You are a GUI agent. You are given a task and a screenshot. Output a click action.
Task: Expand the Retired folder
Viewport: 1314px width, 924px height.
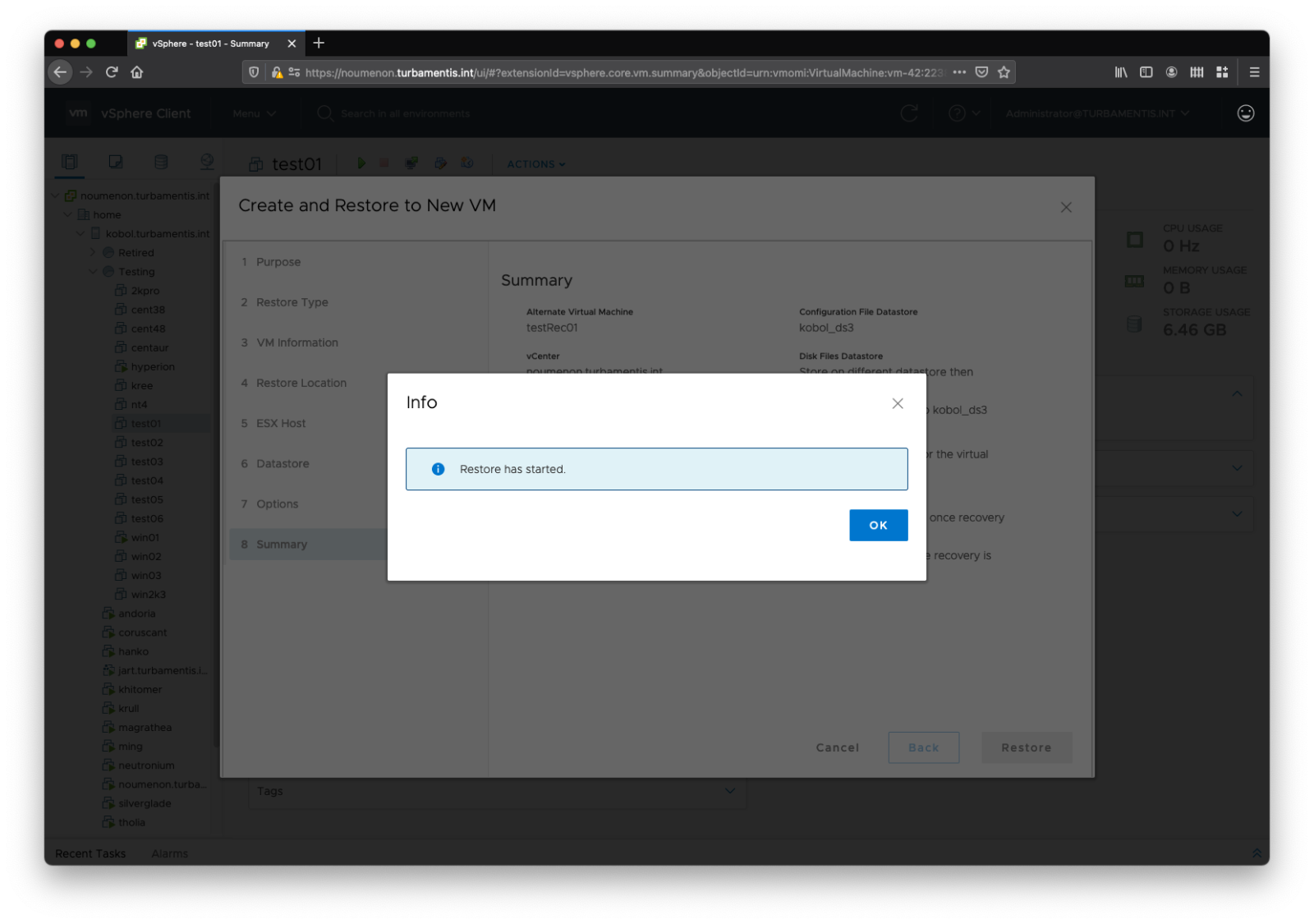(x=92, y=252)
